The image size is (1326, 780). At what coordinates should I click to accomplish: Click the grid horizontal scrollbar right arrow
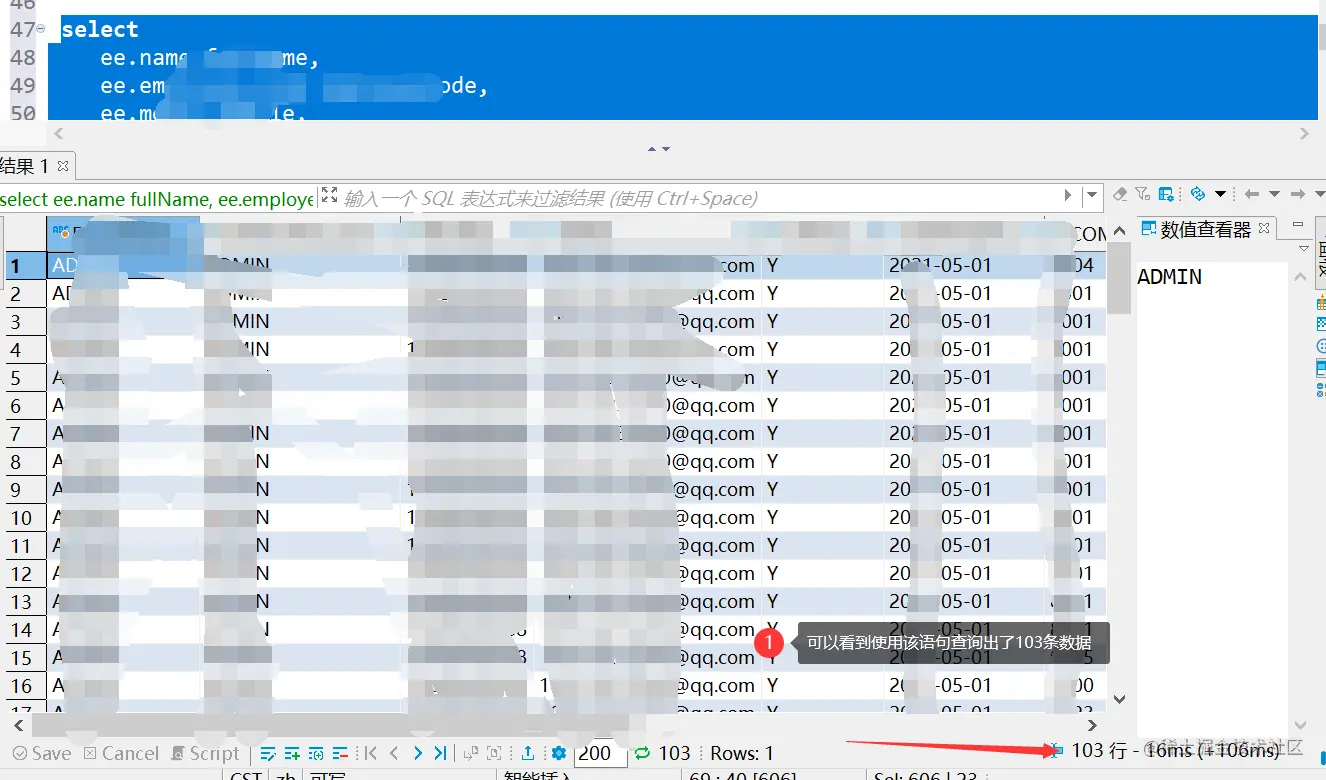pyautogui.click(x=1093, y=725)
